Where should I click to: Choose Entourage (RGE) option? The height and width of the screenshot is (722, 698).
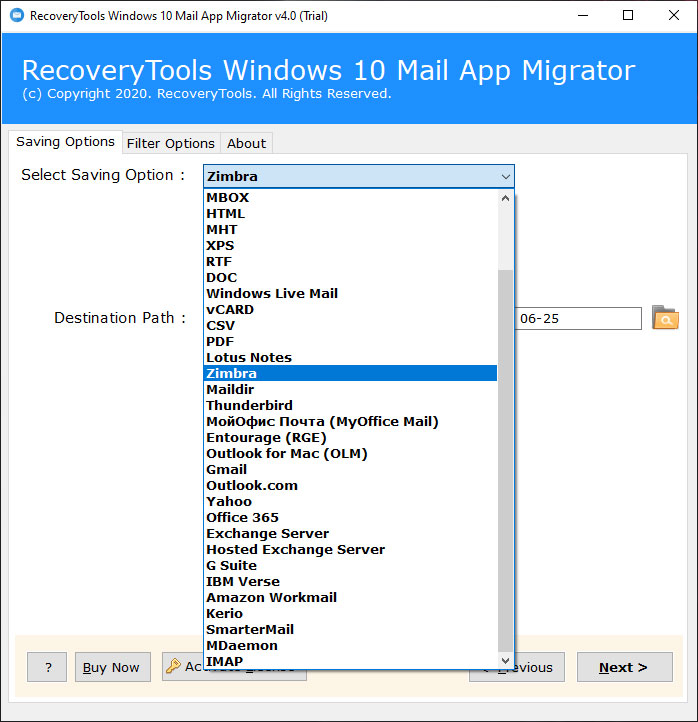(350, 437)
